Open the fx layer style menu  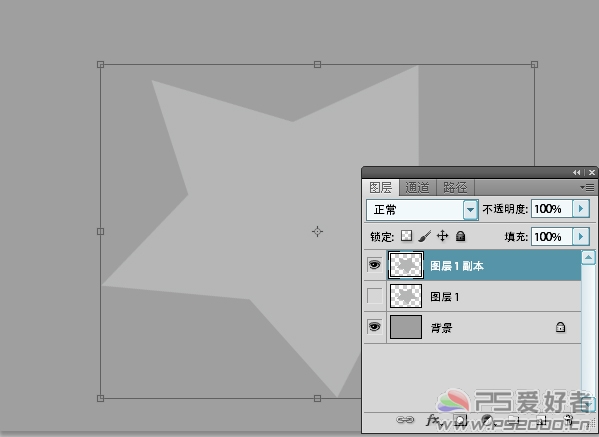[x=433, y=420]
